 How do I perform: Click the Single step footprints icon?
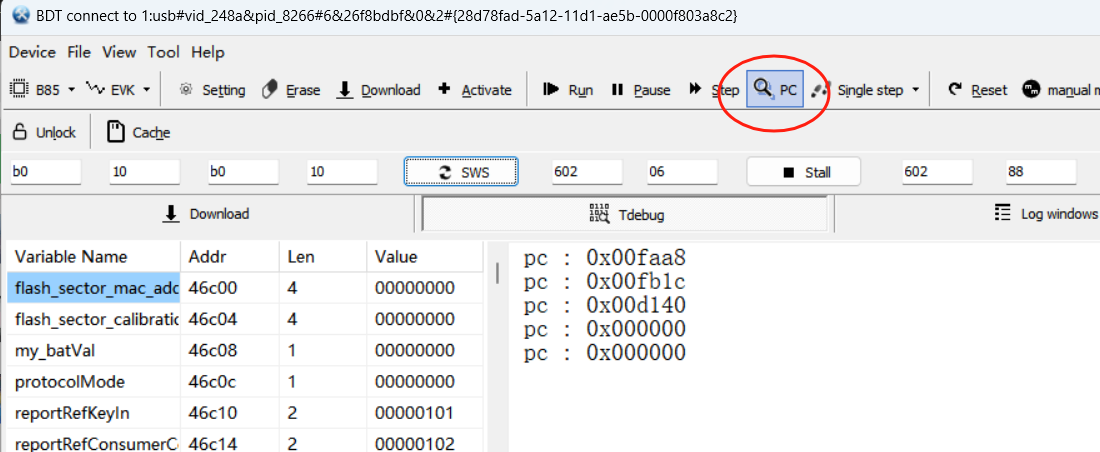pyautogui.click(x=821, y=89)
